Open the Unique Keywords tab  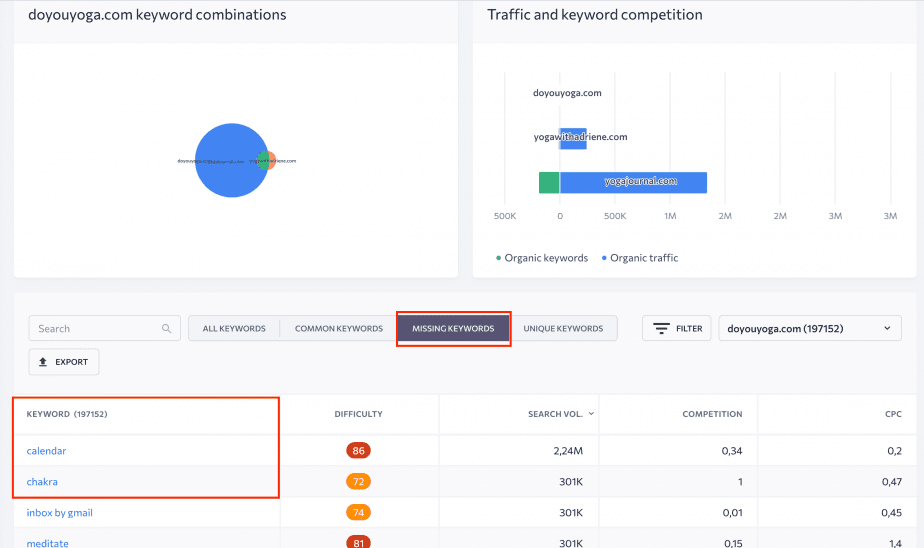563,328
